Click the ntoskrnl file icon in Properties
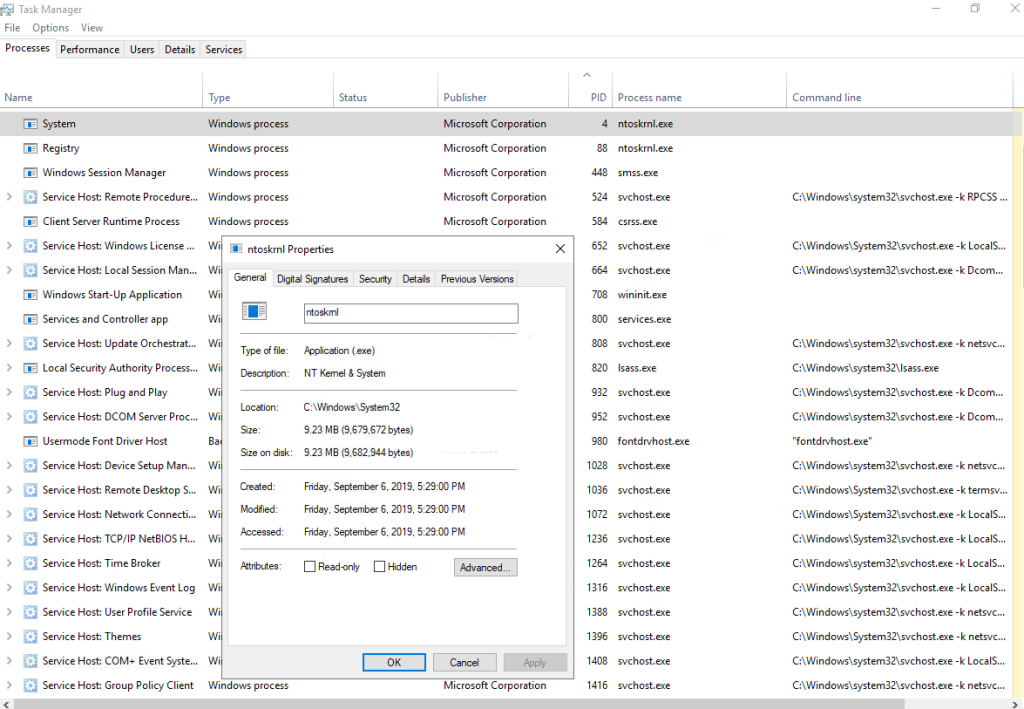Image resolution: width=1024 pixels, height=709 pixels. [x=255, y=312]
